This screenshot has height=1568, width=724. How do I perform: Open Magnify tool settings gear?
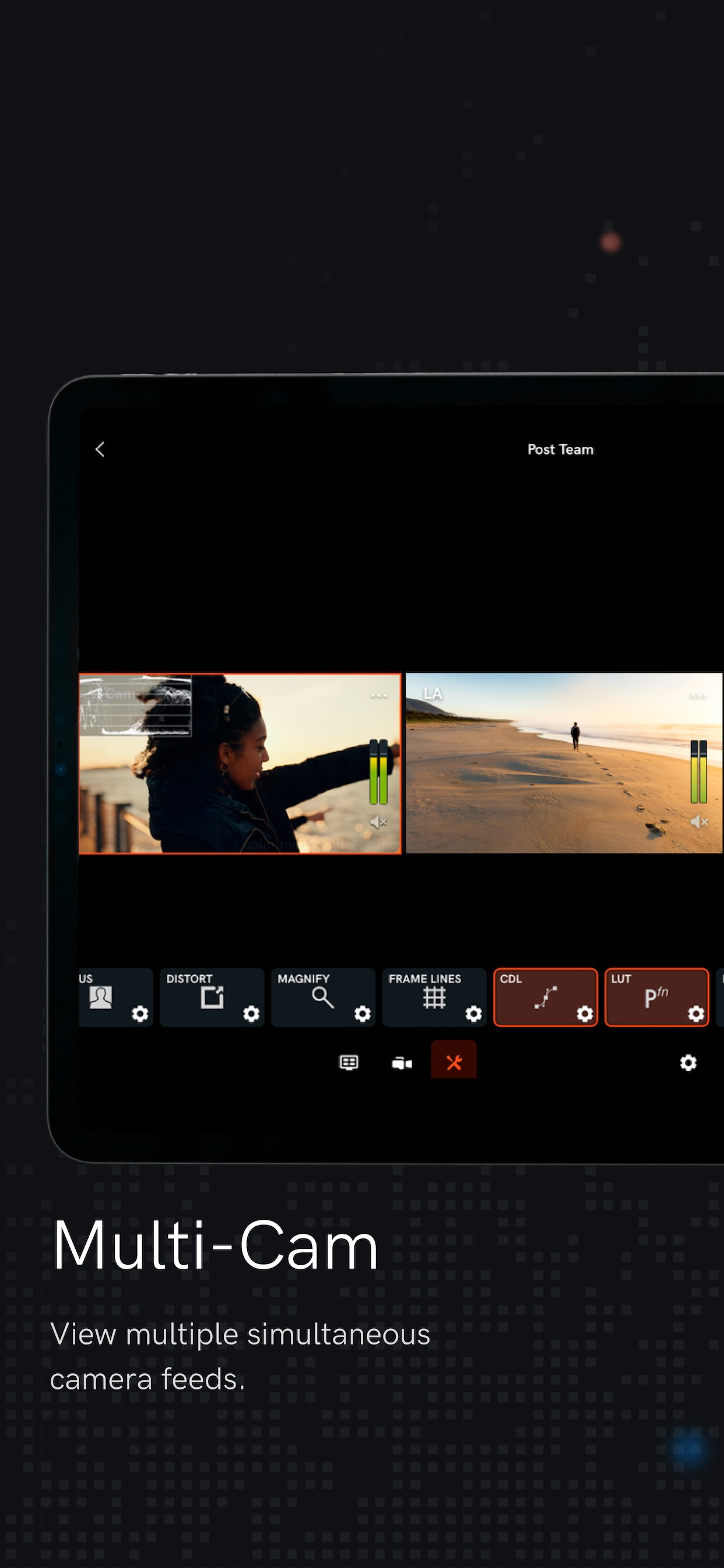click(x=363, y=1013)
